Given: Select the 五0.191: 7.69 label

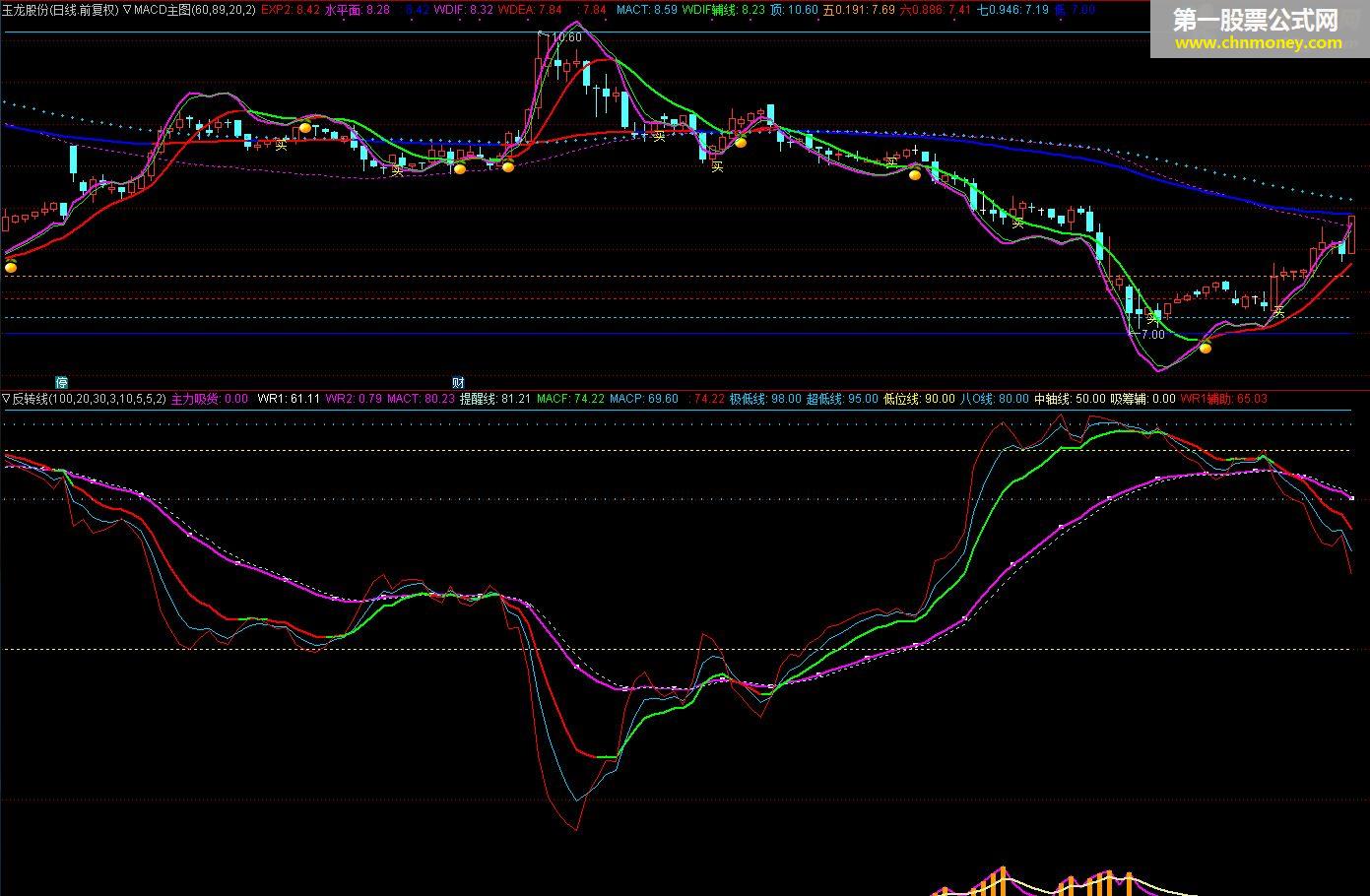Looking at the screenshot, I should pos(859,9).
